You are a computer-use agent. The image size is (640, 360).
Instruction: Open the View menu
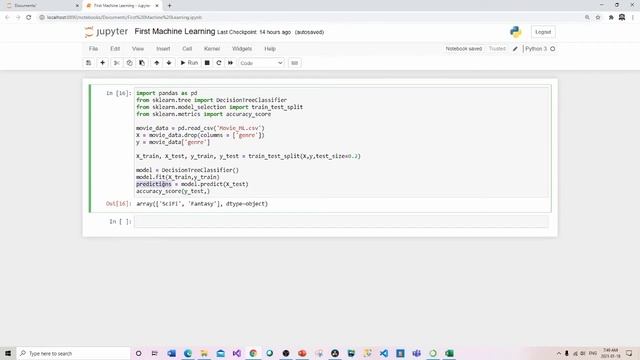[x=138, y=49]
